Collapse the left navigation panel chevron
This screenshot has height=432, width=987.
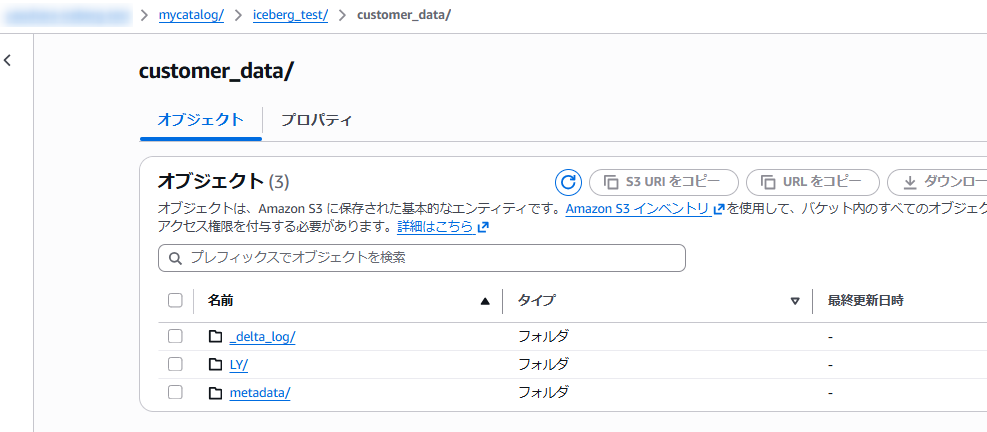point(8,61)
